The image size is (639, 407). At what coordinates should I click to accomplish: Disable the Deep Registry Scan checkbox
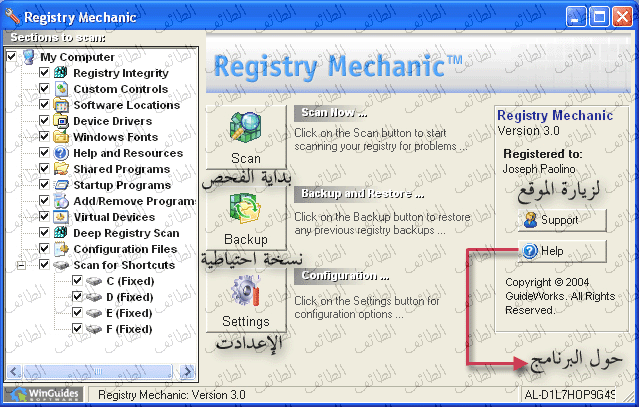coord(44,232)
